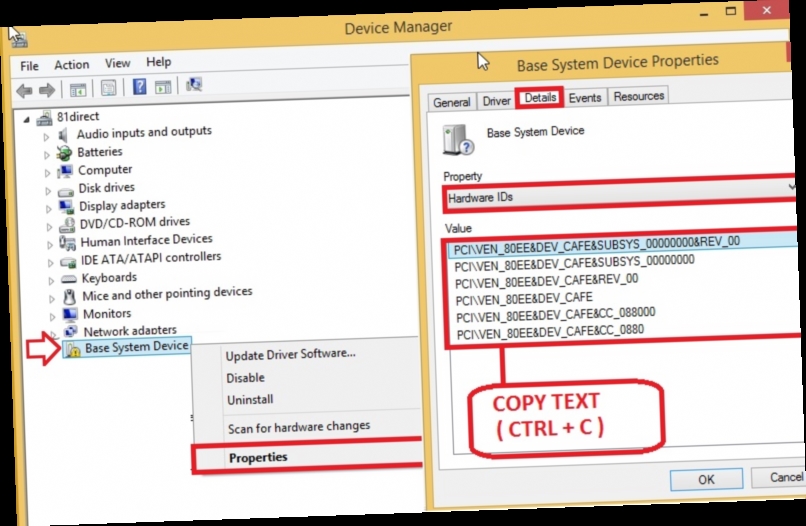Image resolution: width=806 pixels, height=526 pixels.
Task: Click the Forward arrow toolbar icon
Action: point(47,90)
